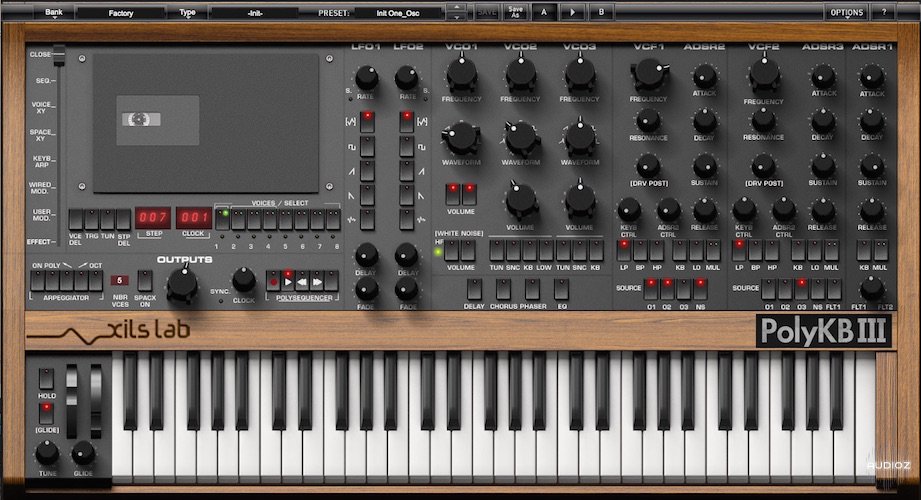Open the OPTIONS menu
The width and height of the screenshot is (921, 500).
pos(846,12)
